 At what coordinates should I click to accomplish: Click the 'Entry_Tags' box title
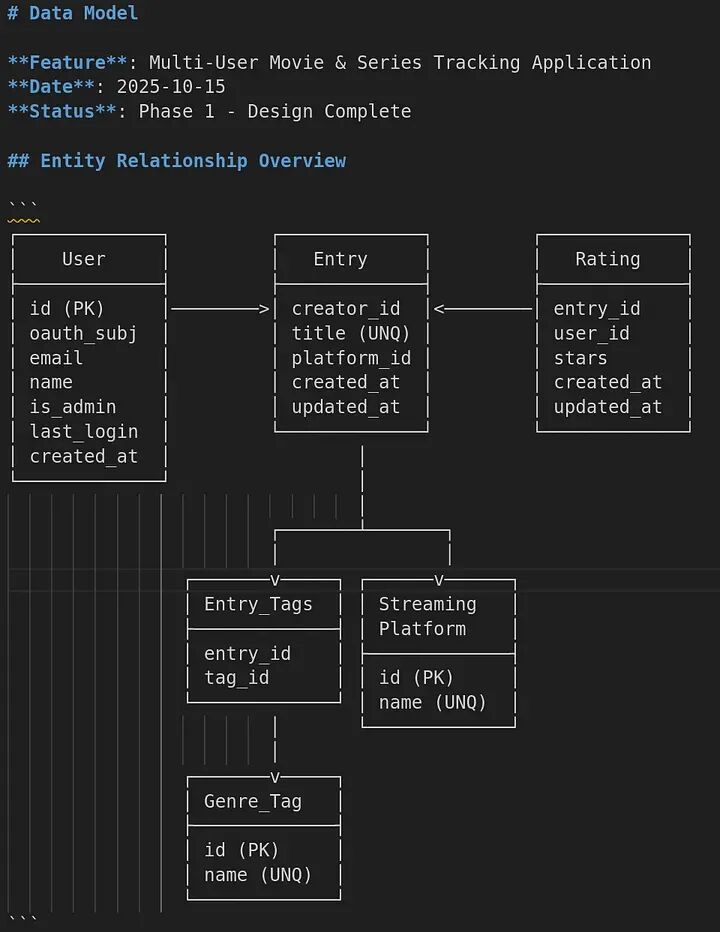[258, 604]
